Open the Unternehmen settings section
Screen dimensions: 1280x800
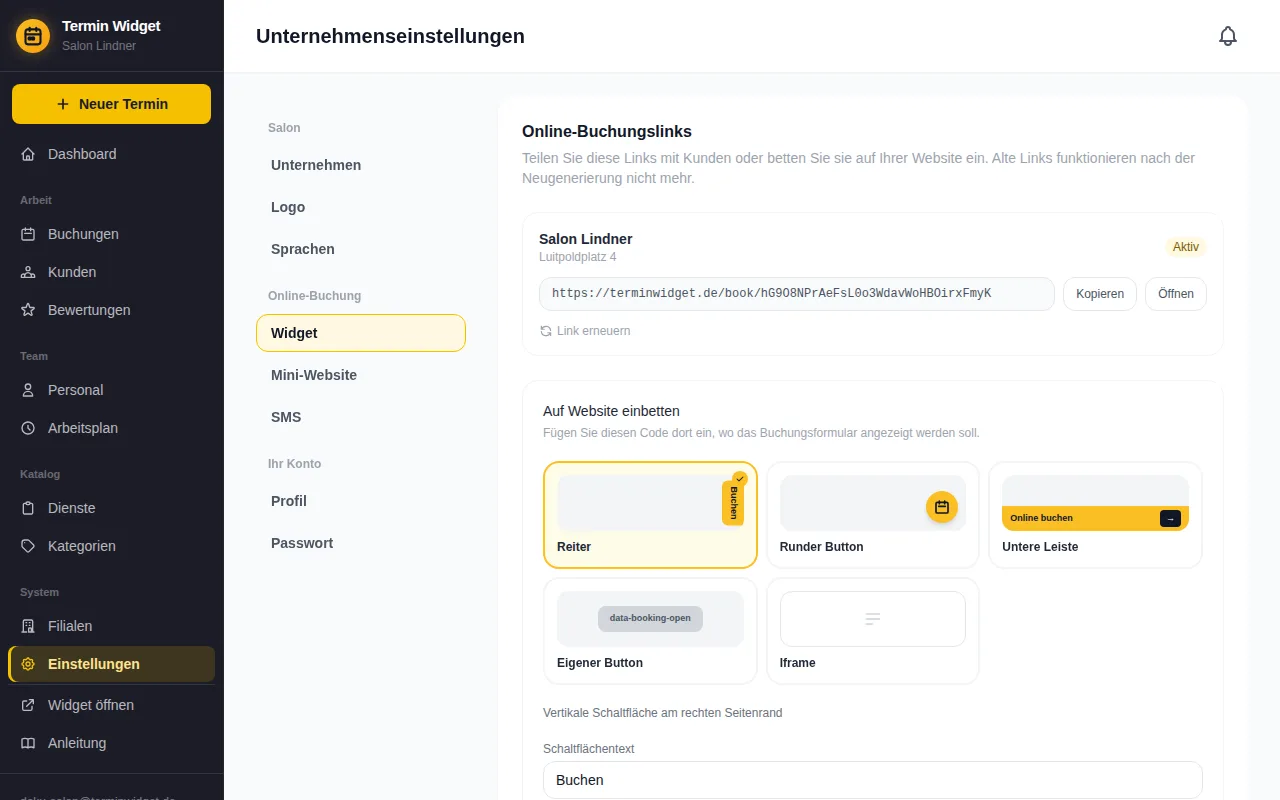[x=361, y=165]
